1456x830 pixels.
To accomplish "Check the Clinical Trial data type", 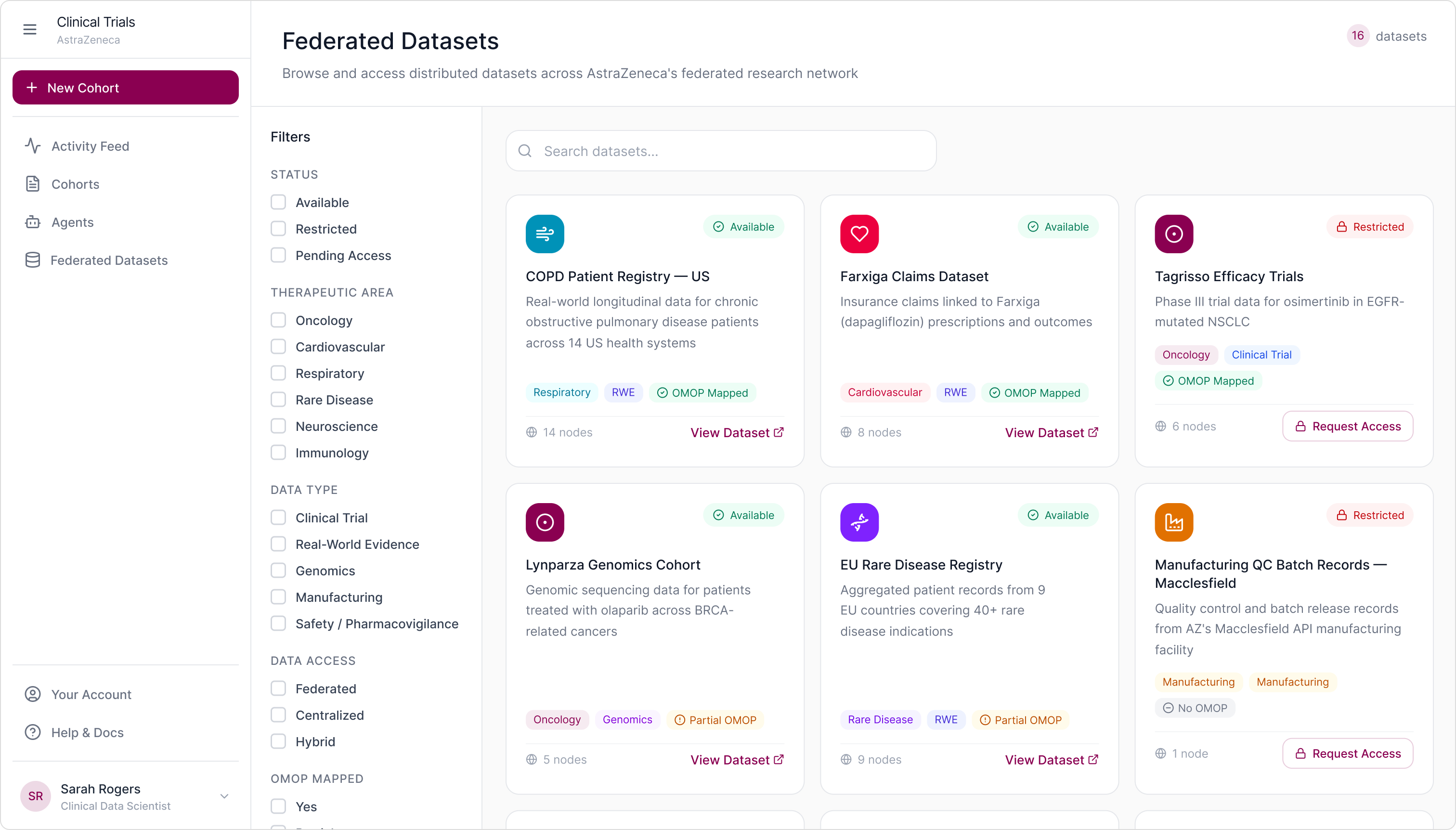I will pyautogui.click(x=278, y=518).
